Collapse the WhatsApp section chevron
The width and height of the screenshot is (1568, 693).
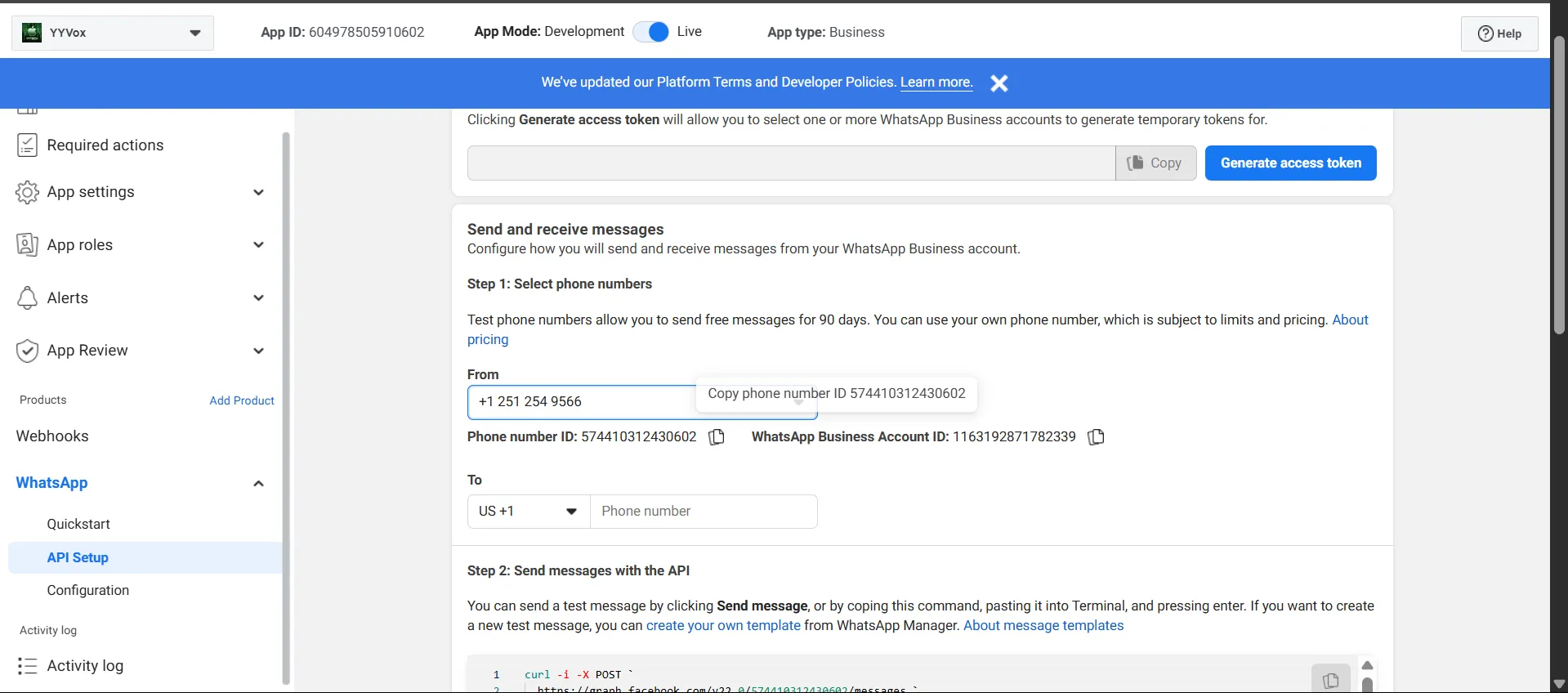click(258, 484)
